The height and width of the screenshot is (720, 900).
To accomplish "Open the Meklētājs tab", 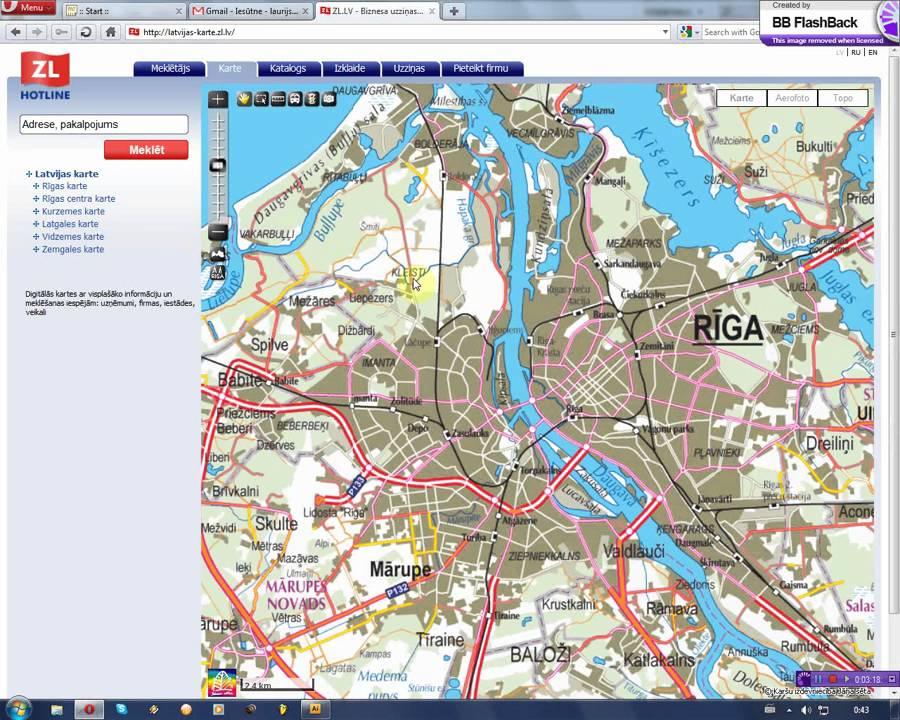I will [x=170, y=68].
